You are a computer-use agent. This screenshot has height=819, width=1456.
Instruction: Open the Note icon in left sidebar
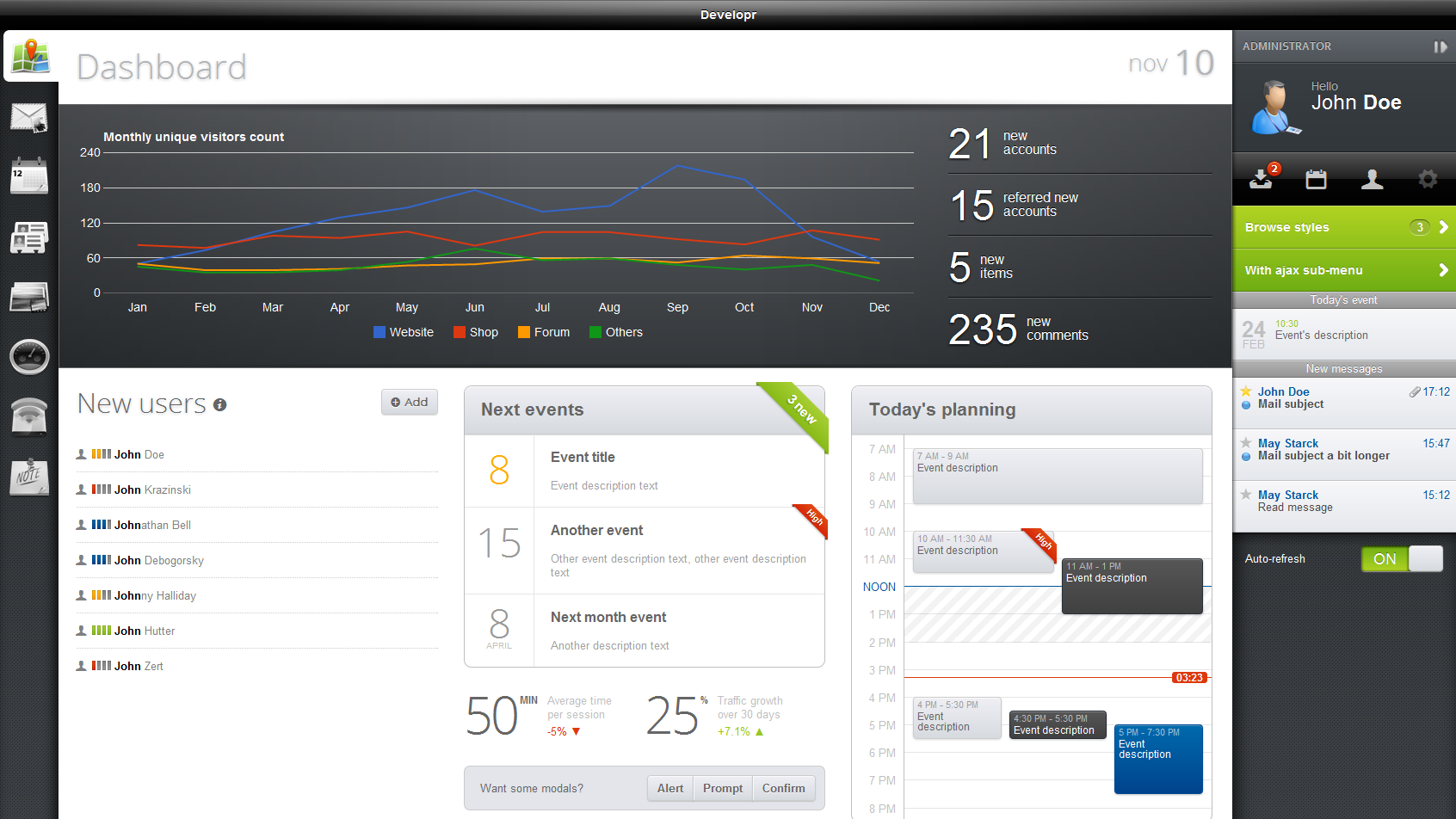pyautogui.click(x=29, y=477)
